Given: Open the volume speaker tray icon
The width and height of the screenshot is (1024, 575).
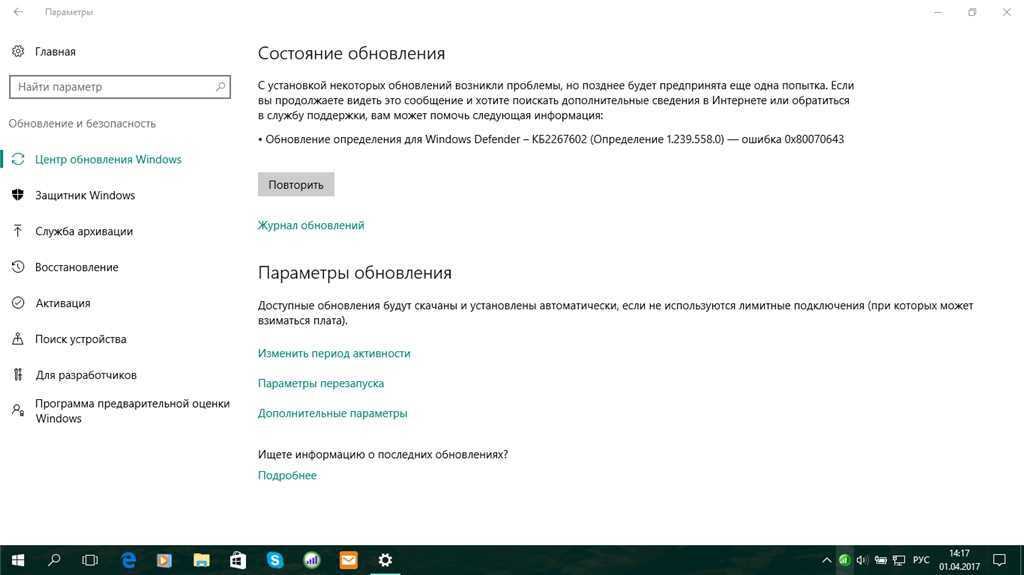Looking at the screenshot, I should pos(862,560).
